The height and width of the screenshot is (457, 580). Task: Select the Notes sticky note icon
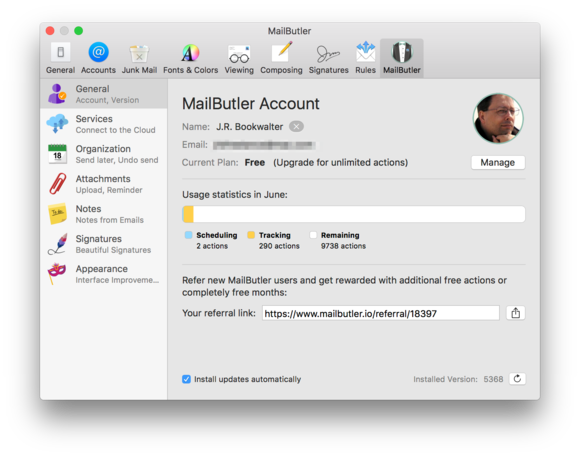(x=57, y=214)
